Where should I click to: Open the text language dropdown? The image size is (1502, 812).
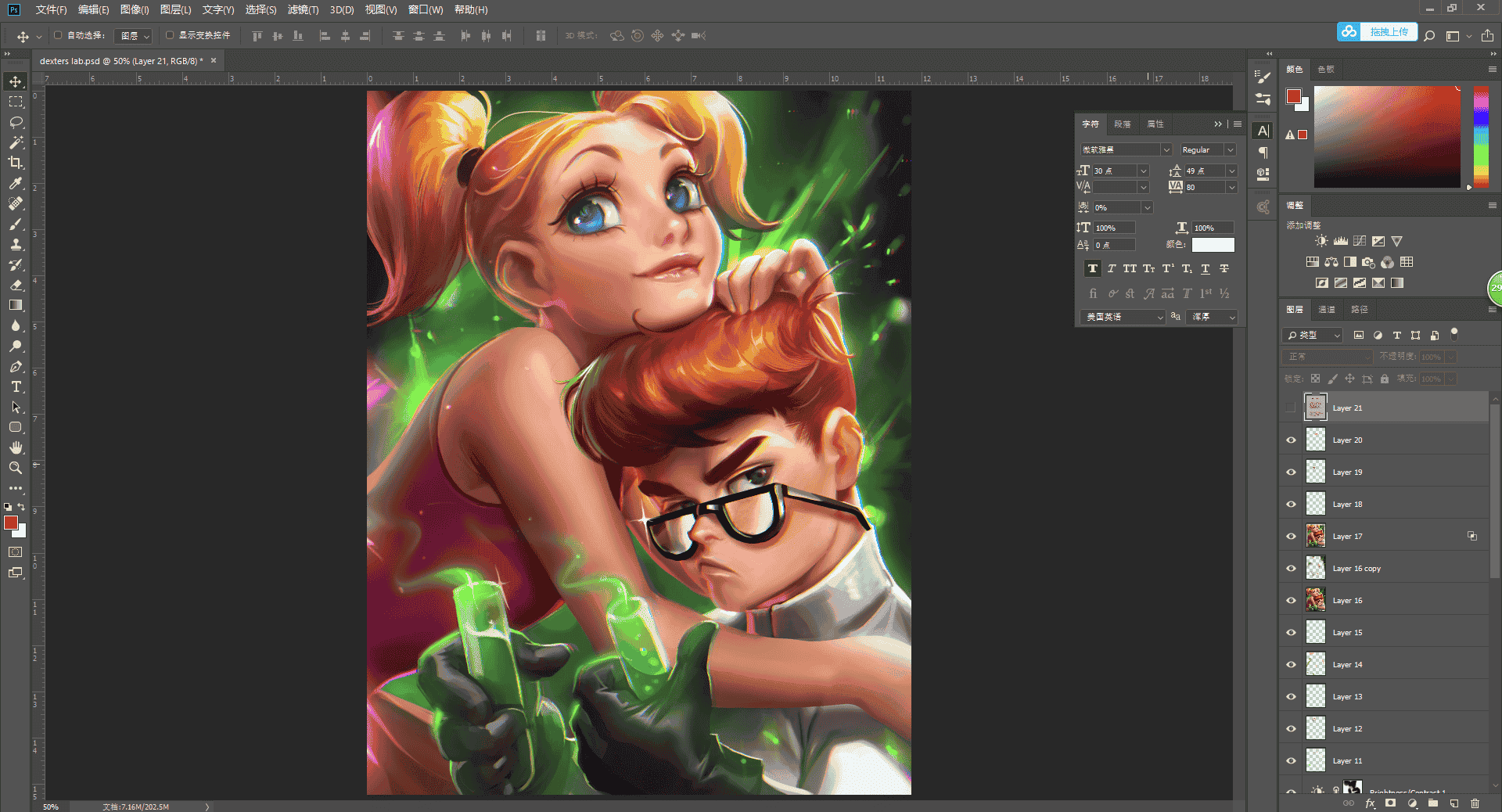pos(1123,317)
